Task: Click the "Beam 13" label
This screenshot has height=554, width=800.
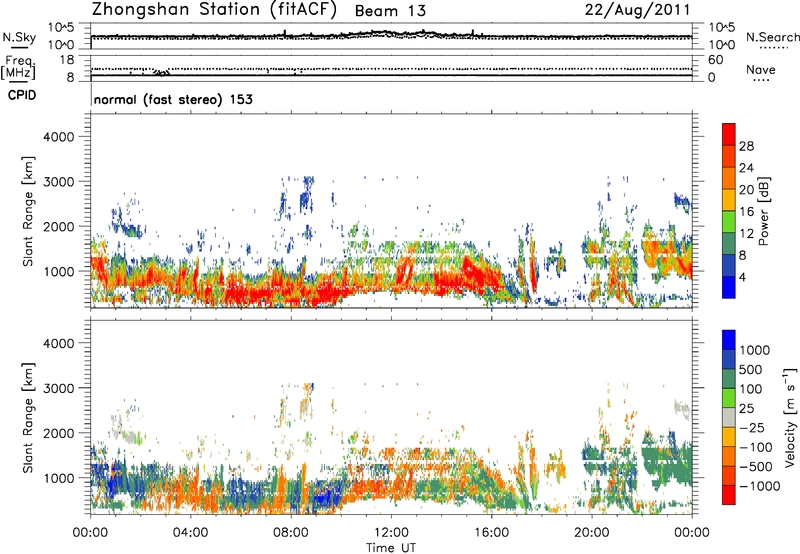Action: [x=390, y=11]
